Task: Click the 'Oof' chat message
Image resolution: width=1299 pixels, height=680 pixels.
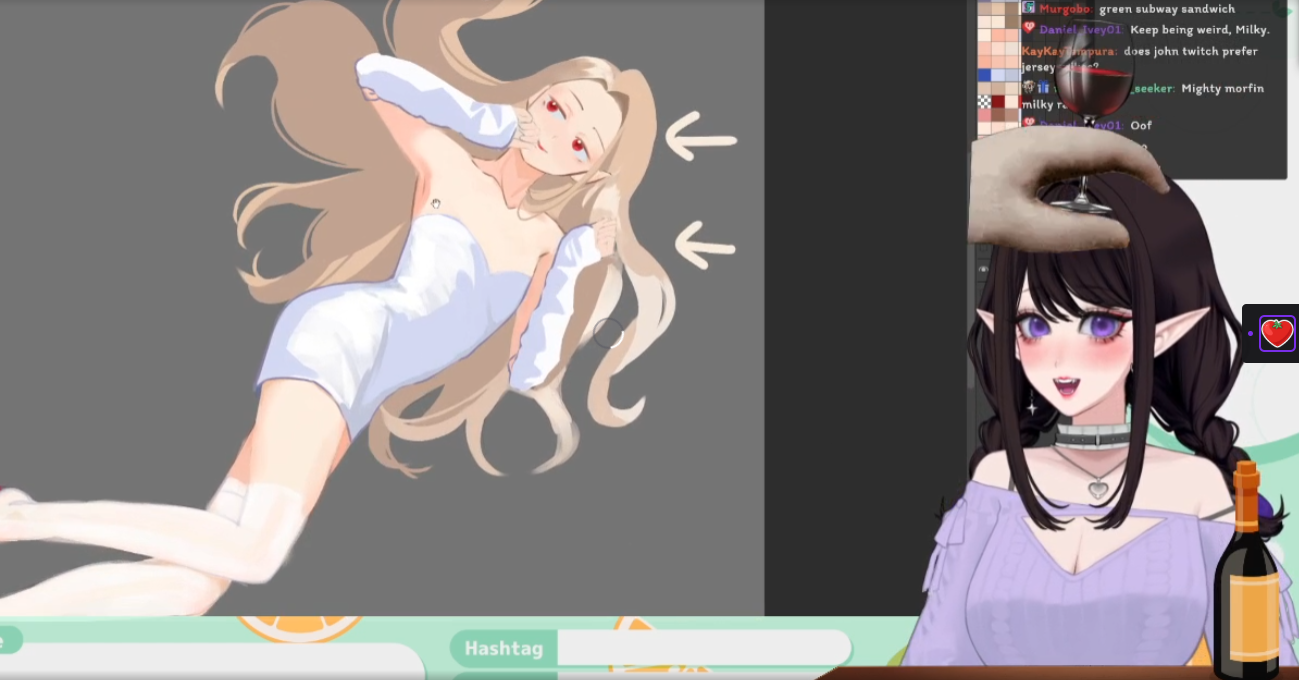Action: (x=1141, y=125)
